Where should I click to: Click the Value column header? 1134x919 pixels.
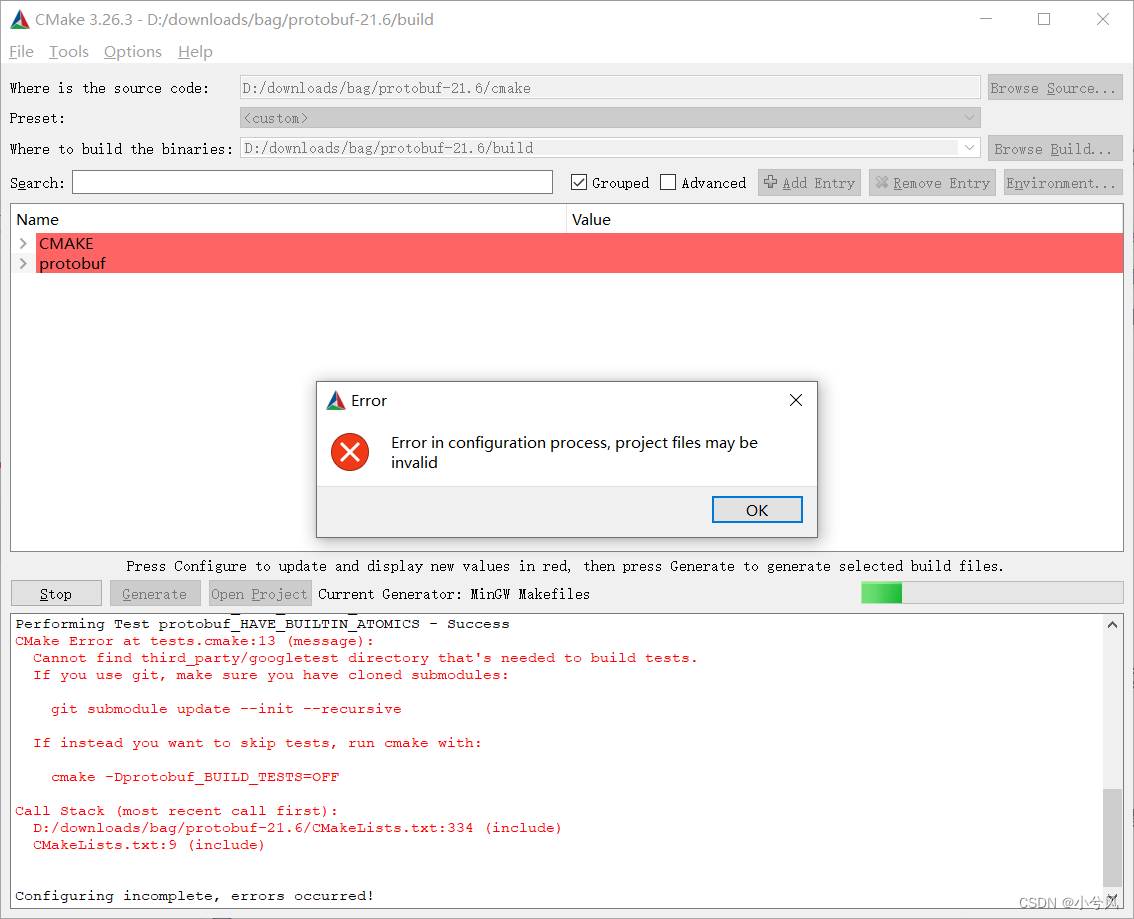845,219
